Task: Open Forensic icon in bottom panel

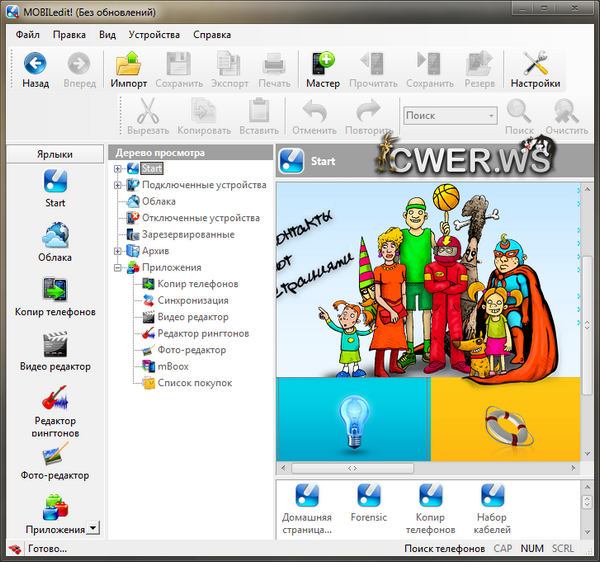Action: click(x=368, y=495)
